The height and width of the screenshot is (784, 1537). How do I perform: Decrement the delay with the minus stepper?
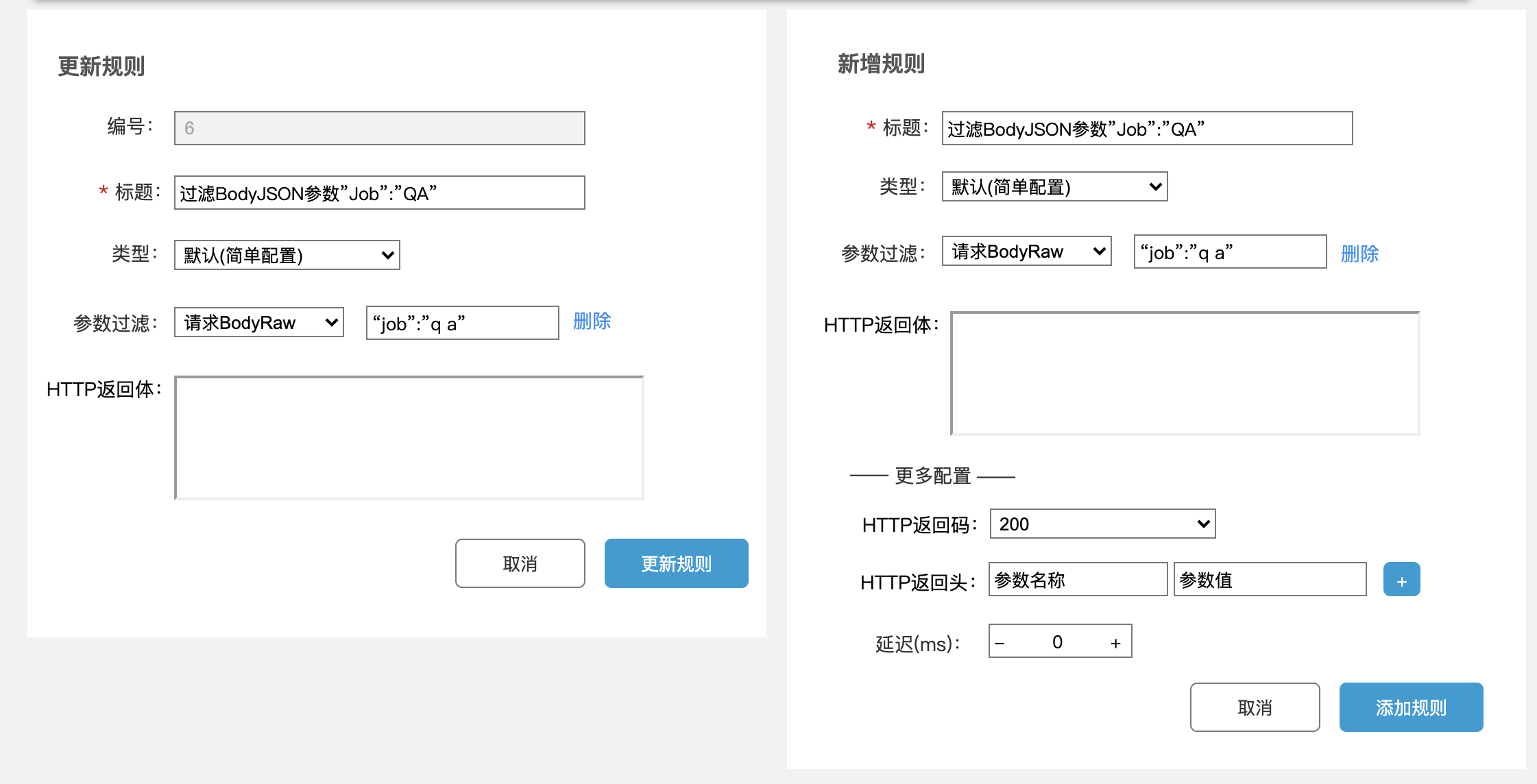(x=1000, y=642)
